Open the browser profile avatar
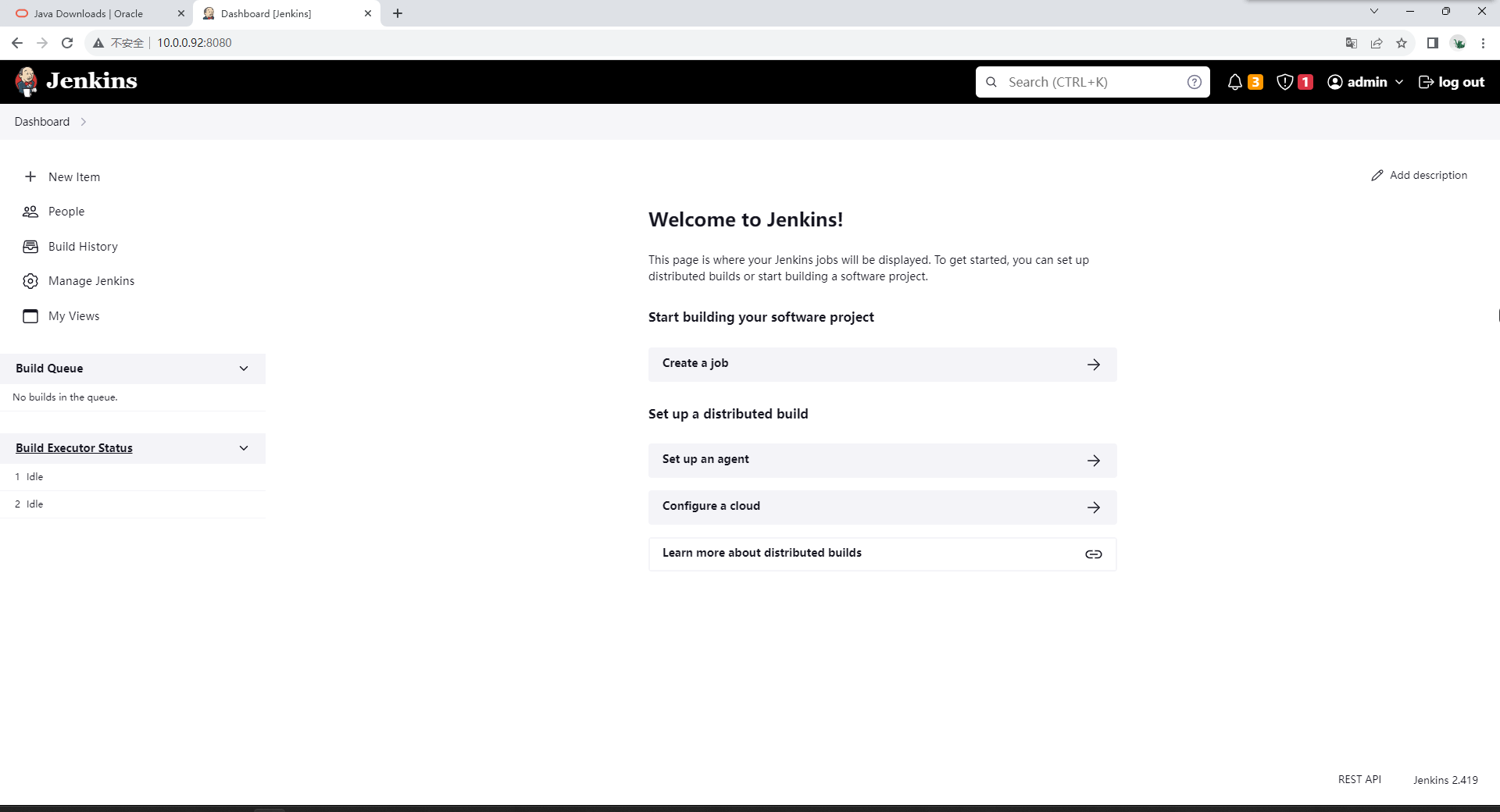This screenshot has height=812, width=1500. click(1458, 43)
